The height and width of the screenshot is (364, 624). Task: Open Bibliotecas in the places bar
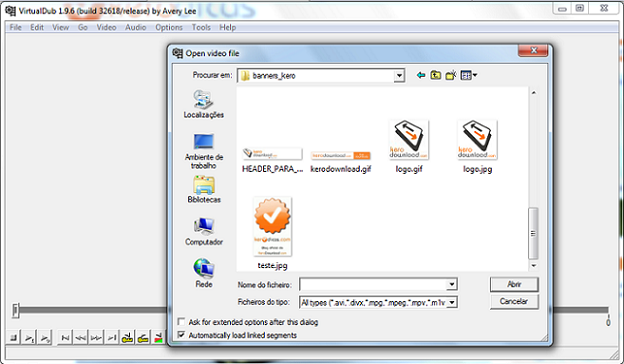204,190
